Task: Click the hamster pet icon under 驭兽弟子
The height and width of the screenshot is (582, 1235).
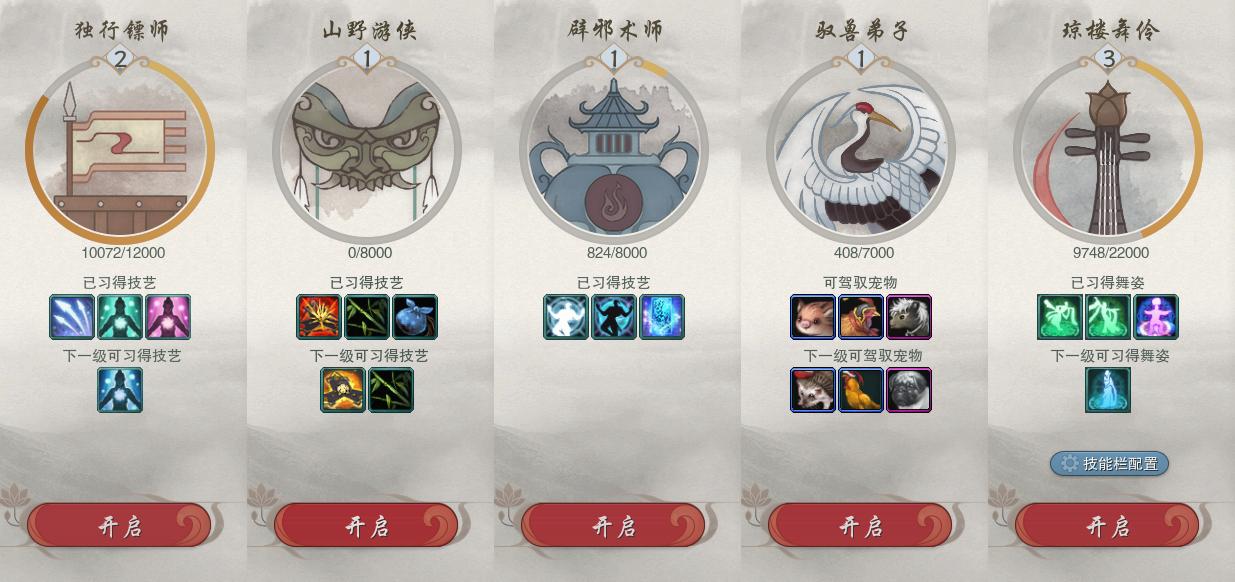Action: pos(813,317)
